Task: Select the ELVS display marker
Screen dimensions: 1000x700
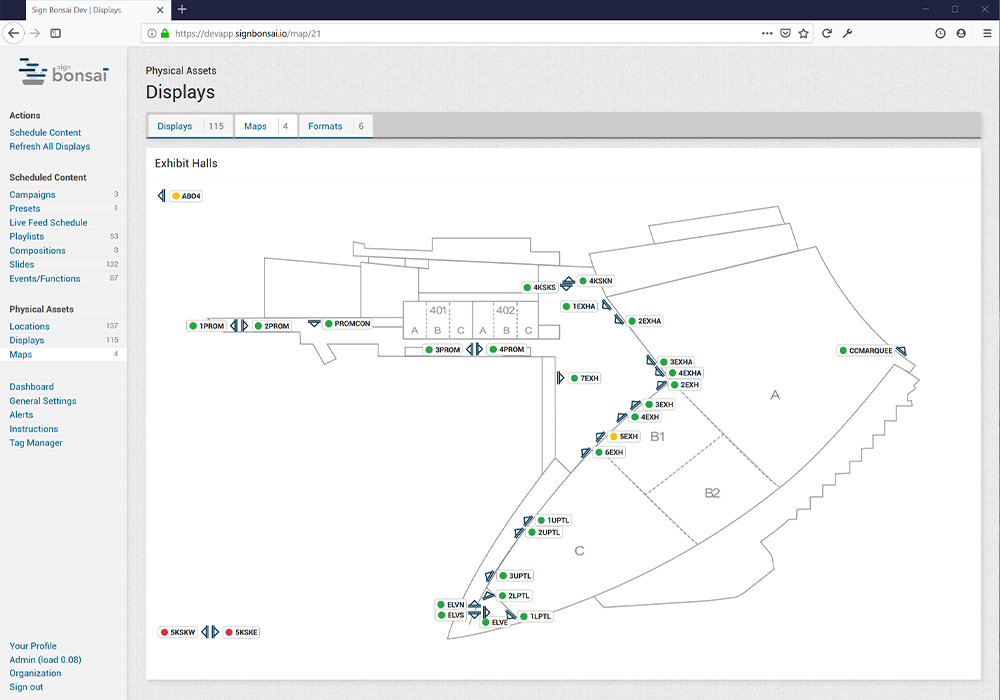Action: click(x=451, y=616)
